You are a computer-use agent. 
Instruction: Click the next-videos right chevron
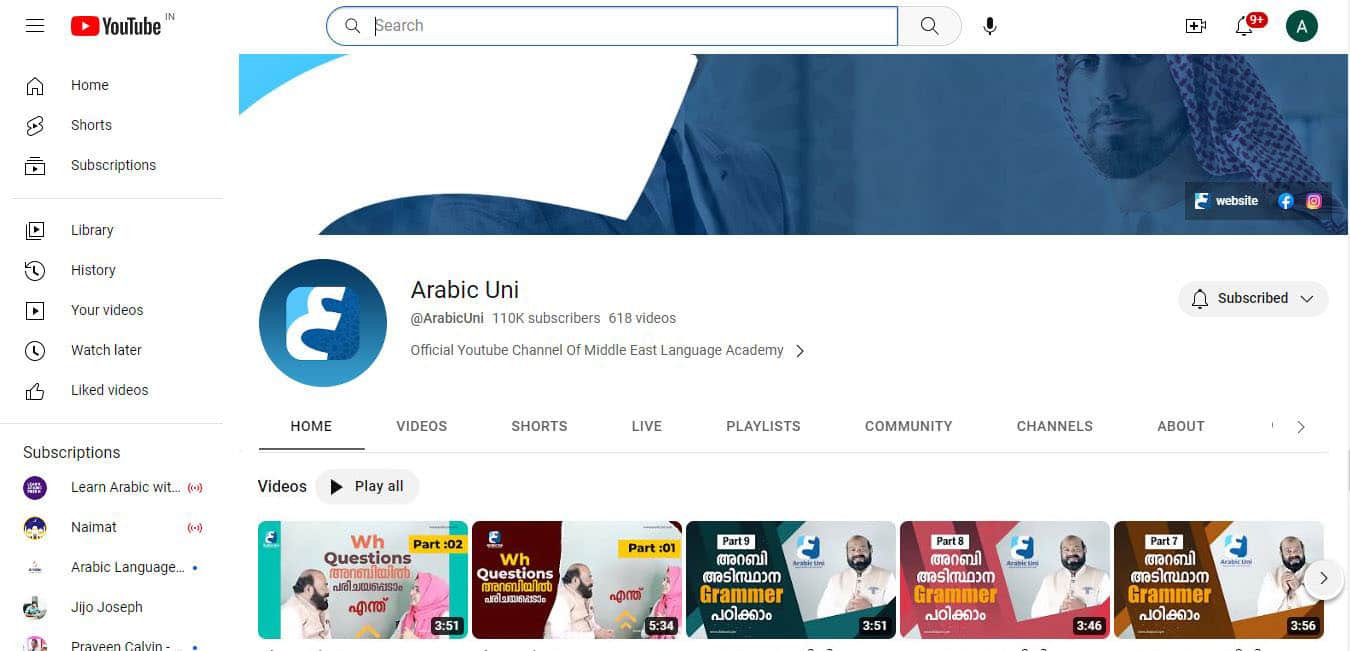pos(1323,578)
